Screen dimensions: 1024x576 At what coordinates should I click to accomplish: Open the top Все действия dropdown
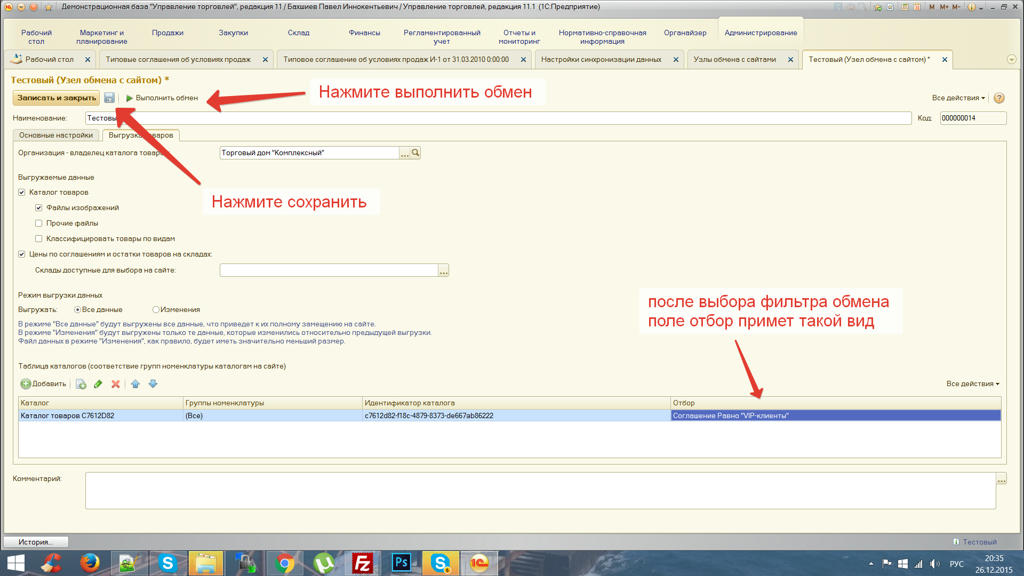958,98
